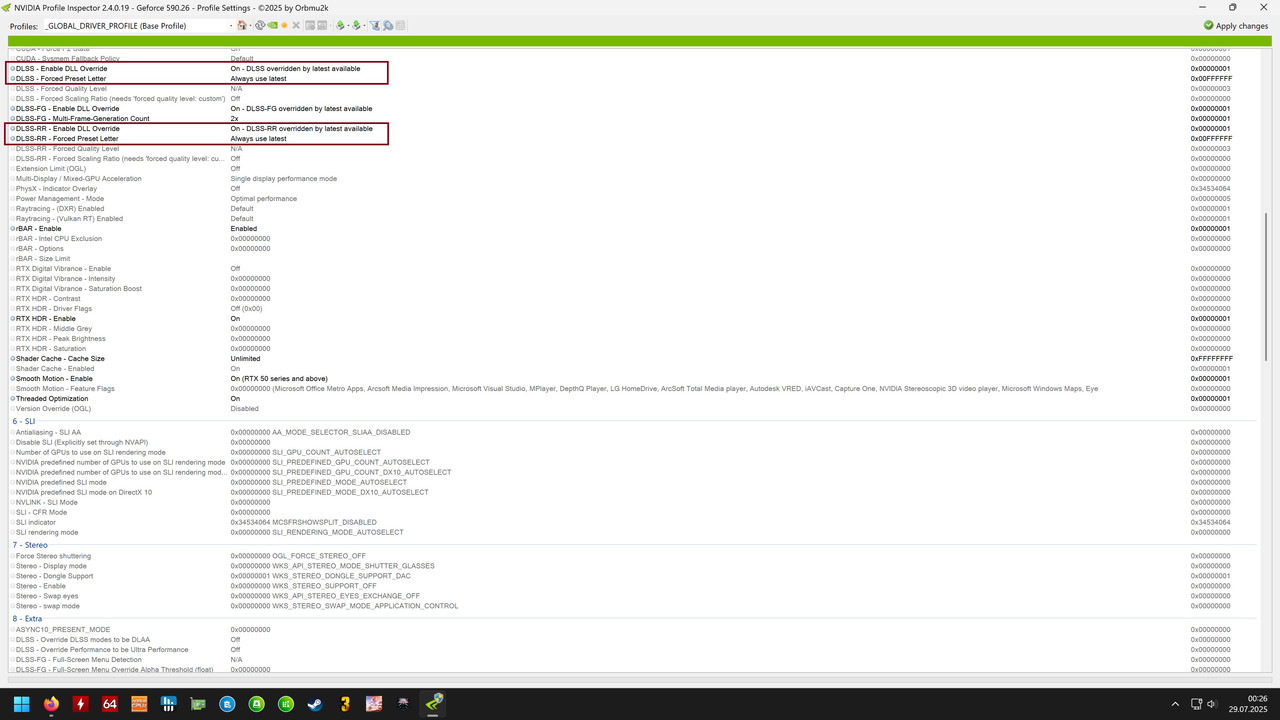Screen dimensions: 1280x720
Task: Click the speaker volume icon in the tray
Action: [1212, 704]
